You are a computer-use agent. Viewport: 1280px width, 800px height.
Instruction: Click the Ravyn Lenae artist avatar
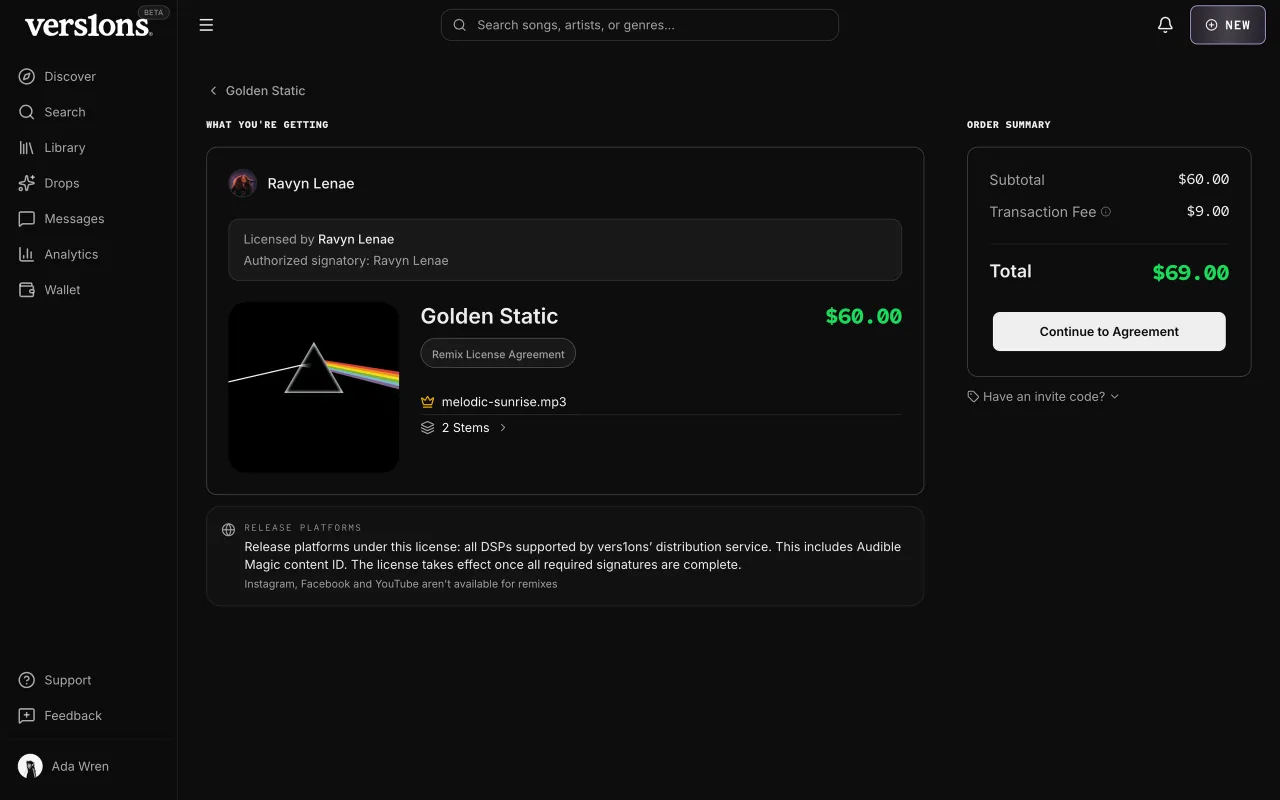point(243,183)
